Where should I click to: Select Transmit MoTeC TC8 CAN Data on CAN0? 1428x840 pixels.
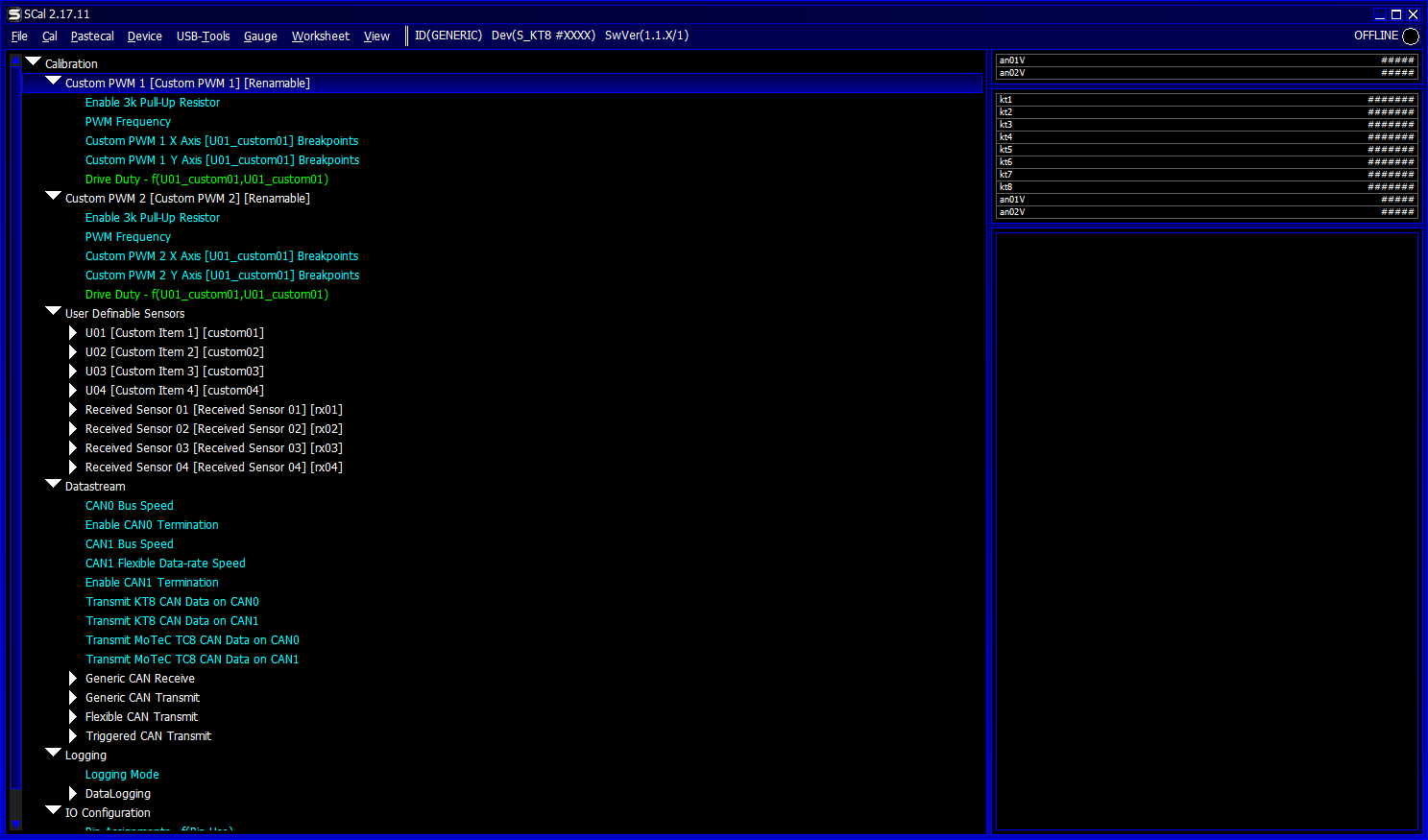coord(192,640)
